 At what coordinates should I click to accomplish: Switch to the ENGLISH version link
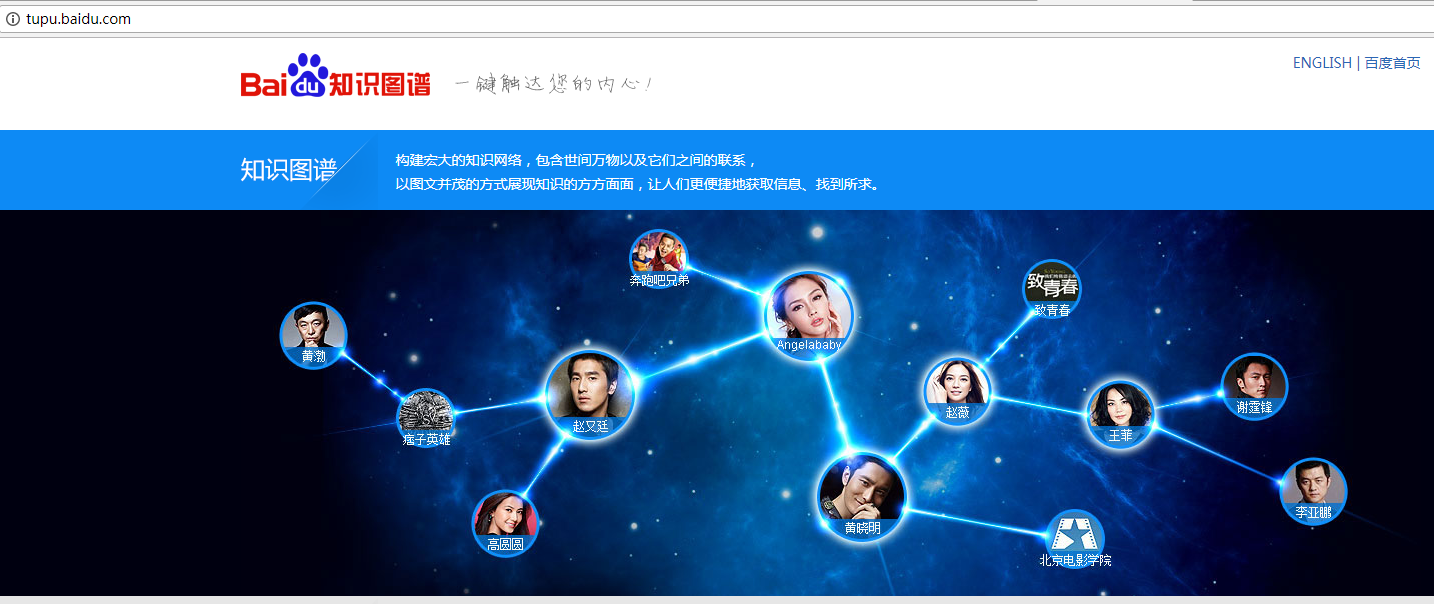point(1322,63)
